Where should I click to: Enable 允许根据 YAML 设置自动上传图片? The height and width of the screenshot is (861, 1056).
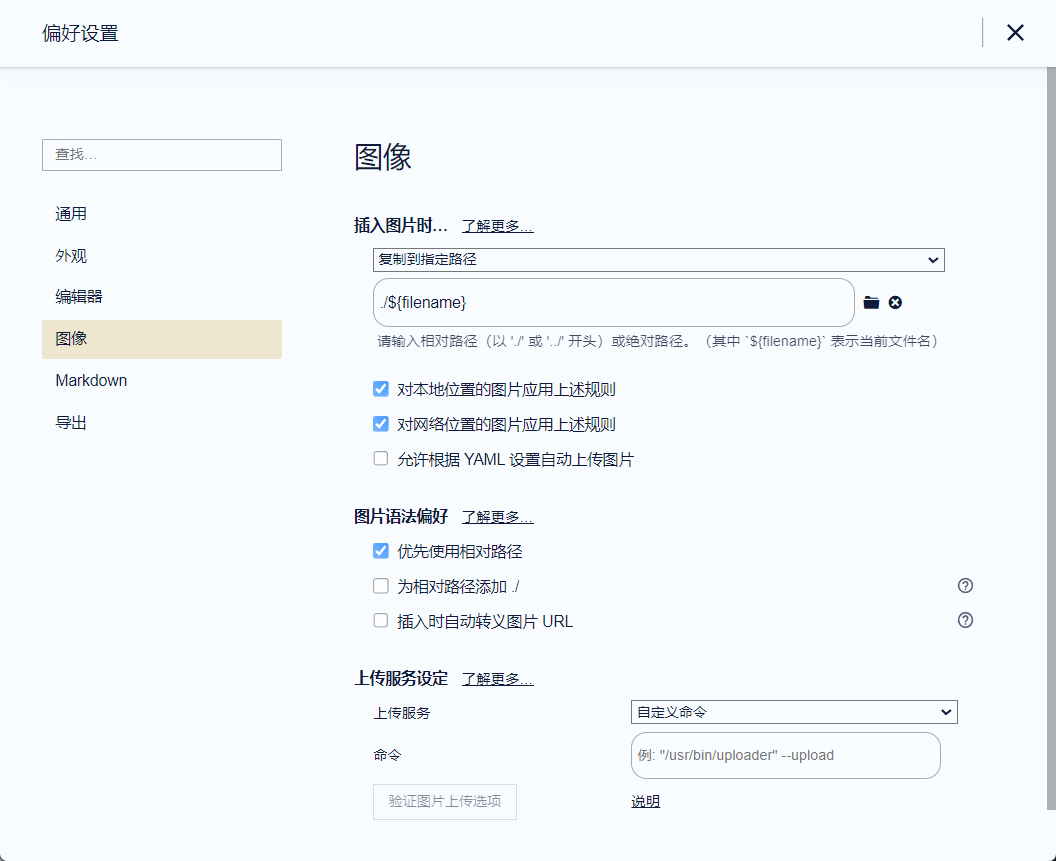tap(381, 459)
